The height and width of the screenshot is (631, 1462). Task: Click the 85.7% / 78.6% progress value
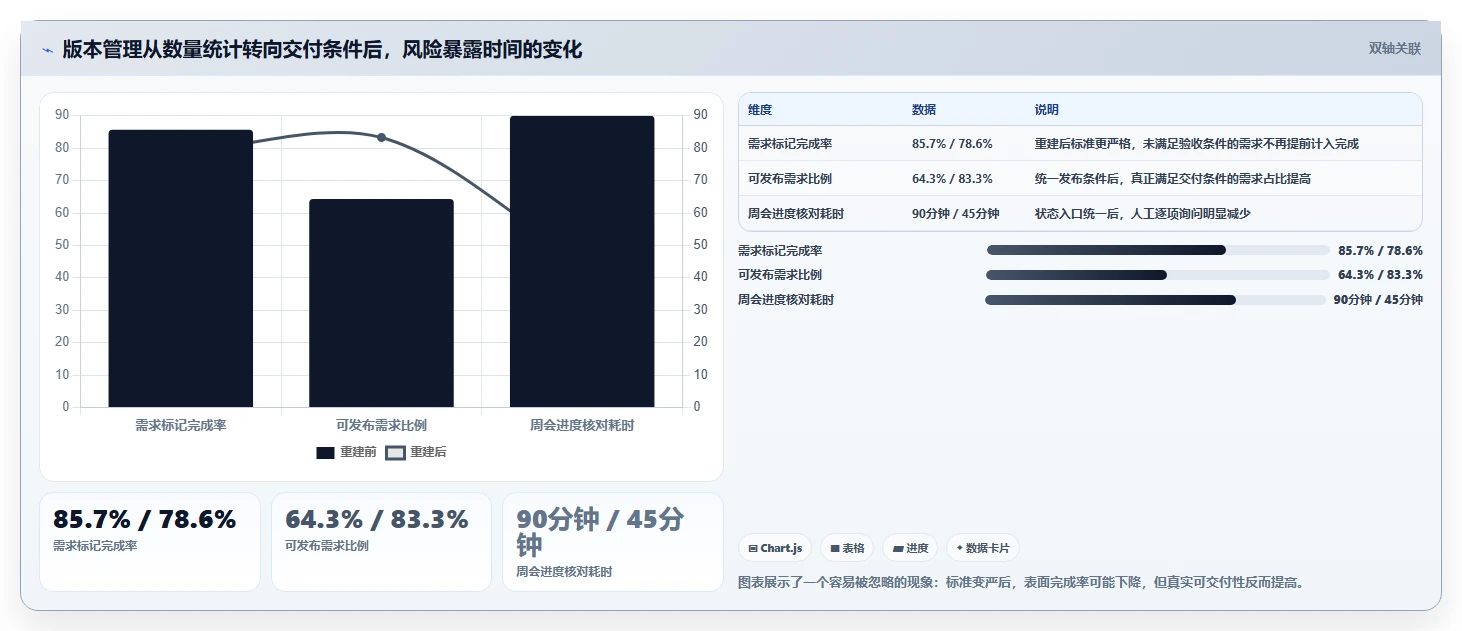click(1380, 251)
